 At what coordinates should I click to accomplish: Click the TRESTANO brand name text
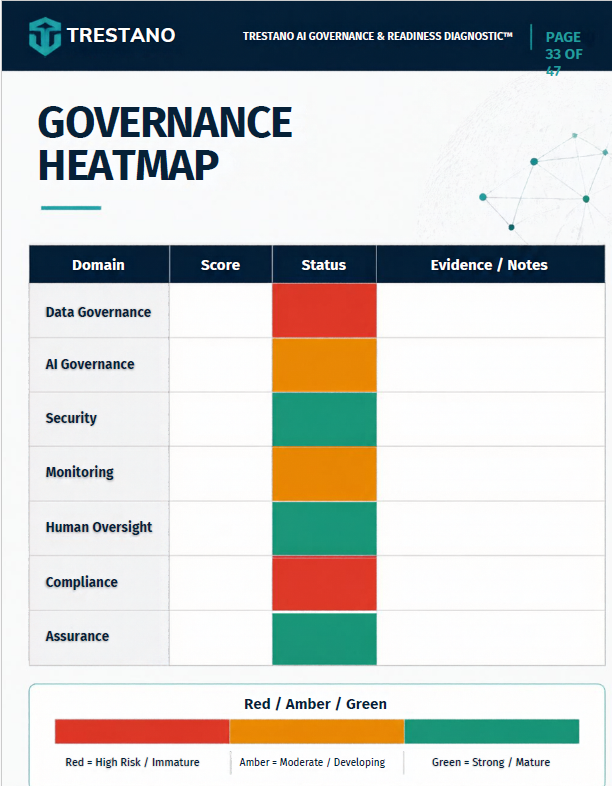tap(121, 35)
